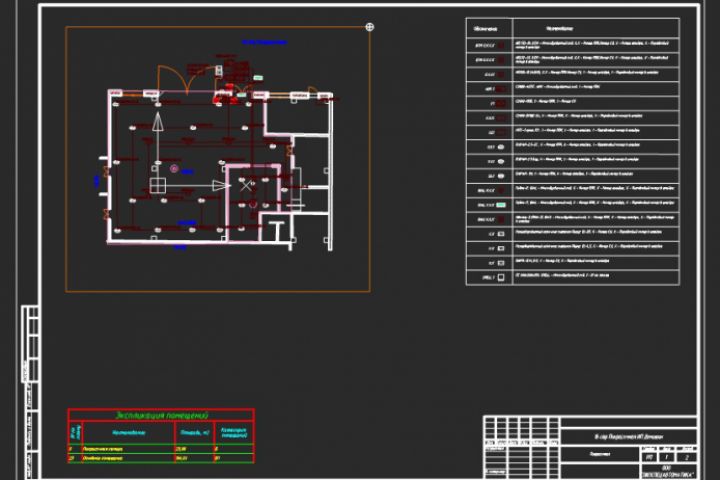Select the T-shaped fixture in small bottom room

[277, 230]
